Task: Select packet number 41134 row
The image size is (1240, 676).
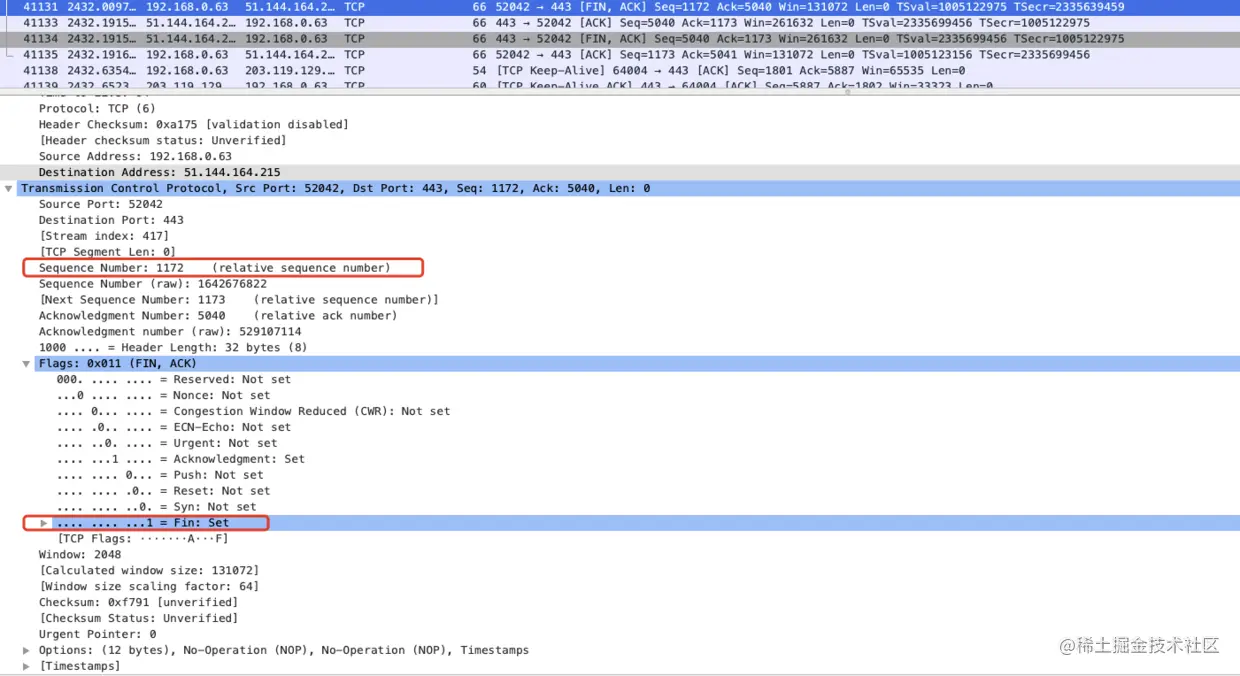Action: (620, 38)
